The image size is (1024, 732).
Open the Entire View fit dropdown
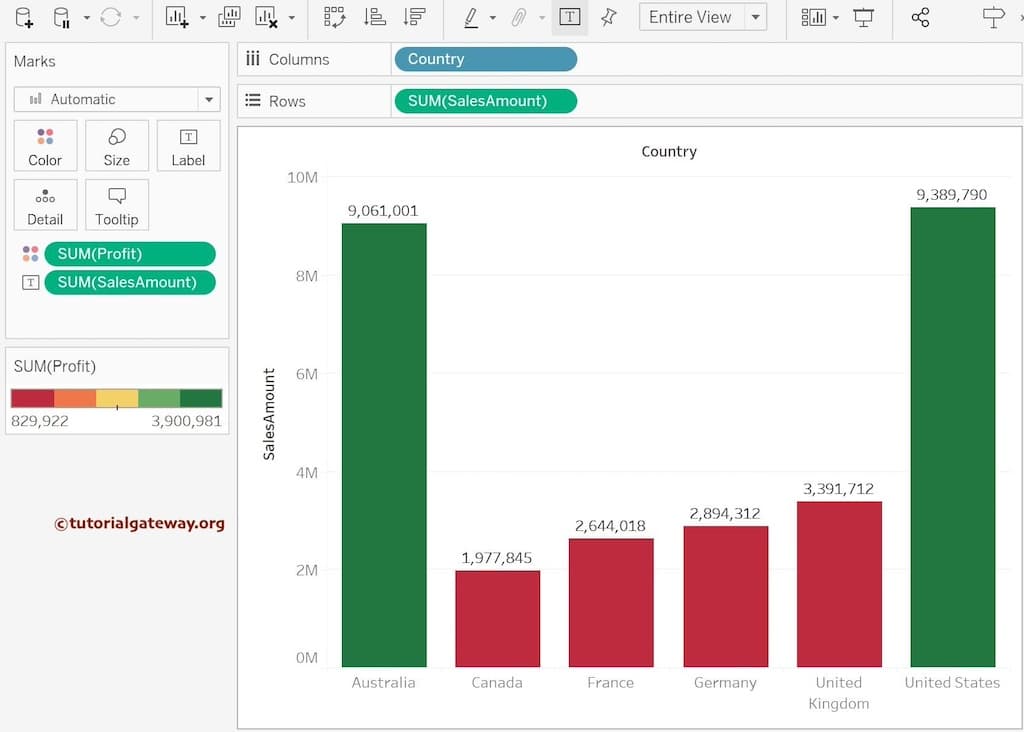point(756,17)
